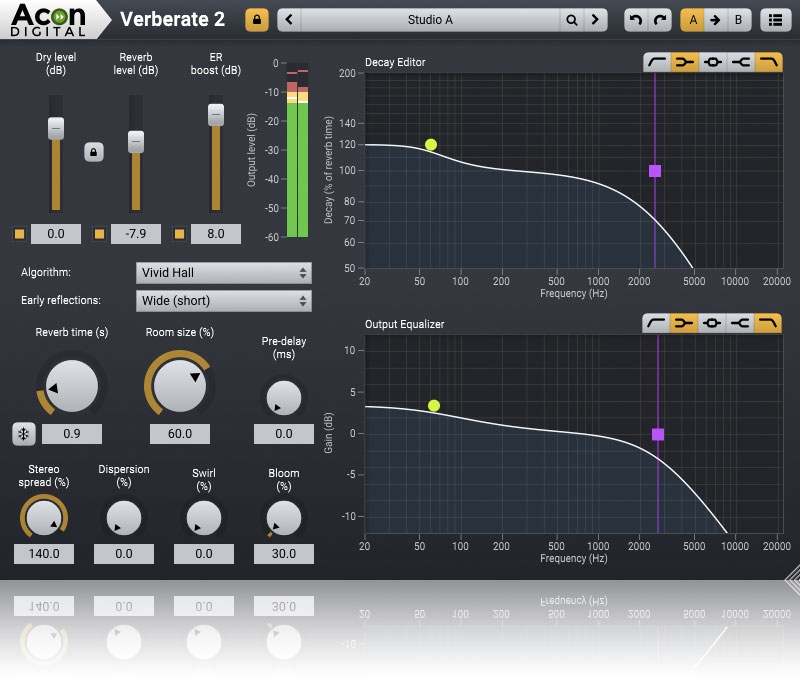Open the preset search magnifier

coord(572,19)
